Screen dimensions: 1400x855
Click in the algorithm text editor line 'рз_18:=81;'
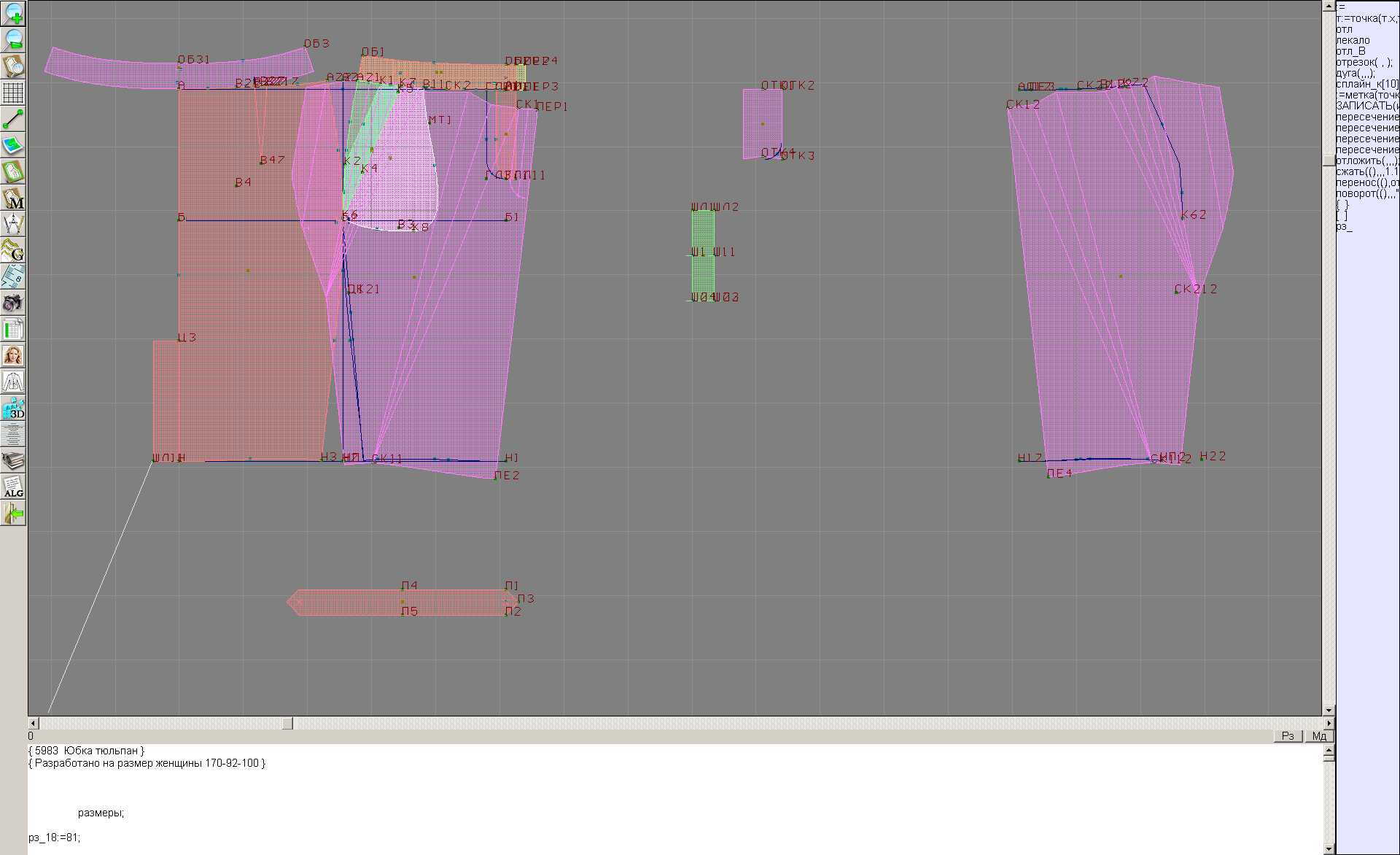pos(55,837)
